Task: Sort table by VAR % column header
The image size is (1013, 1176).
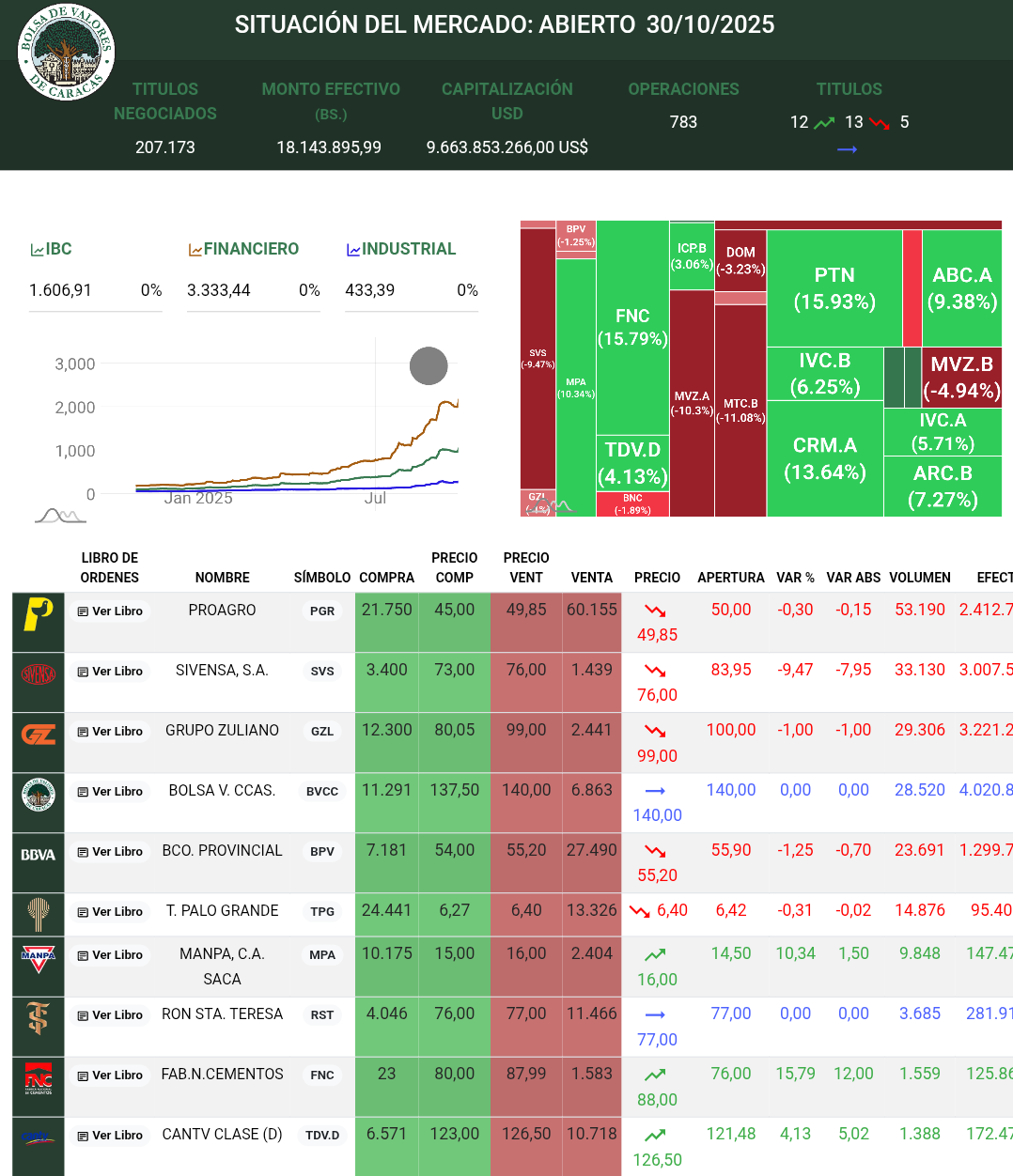Action: coord(795,578)
